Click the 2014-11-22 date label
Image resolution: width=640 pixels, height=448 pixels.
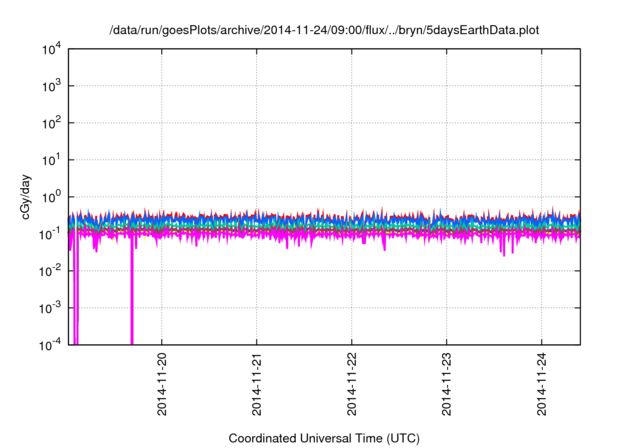(352, 384)
